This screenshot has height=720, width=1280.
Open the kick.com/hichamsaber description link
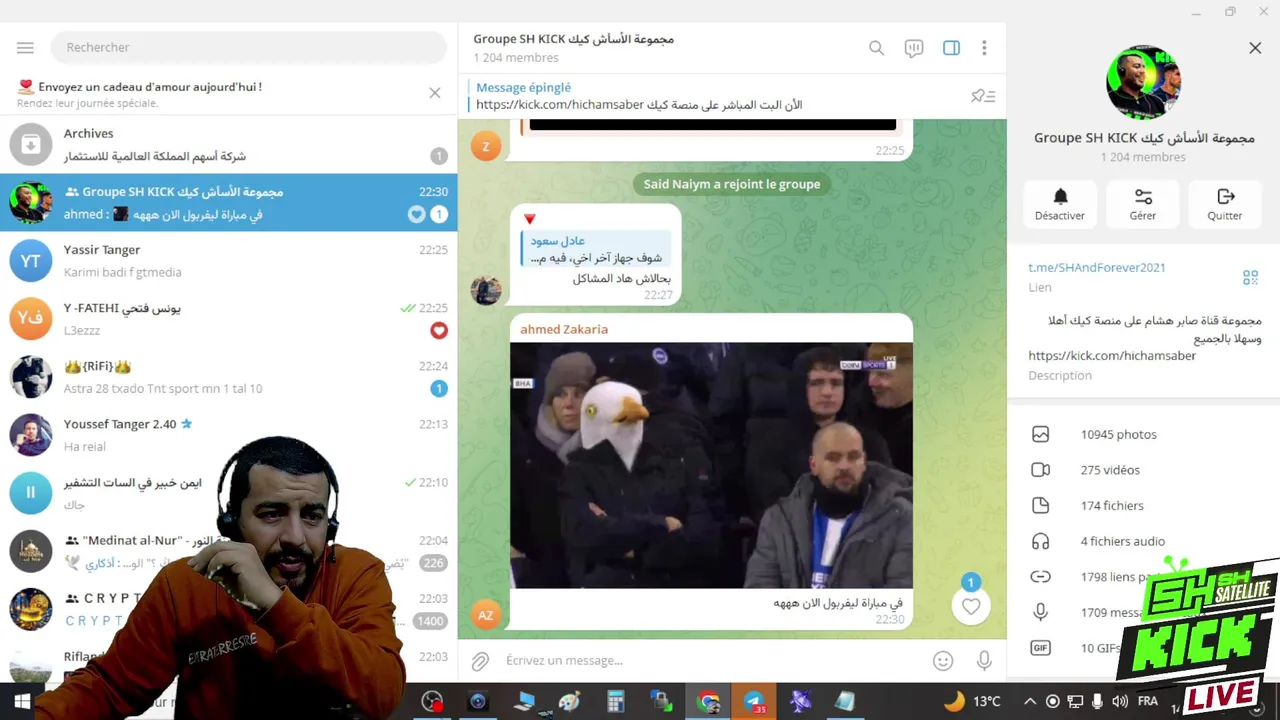tap(1112, 355)
